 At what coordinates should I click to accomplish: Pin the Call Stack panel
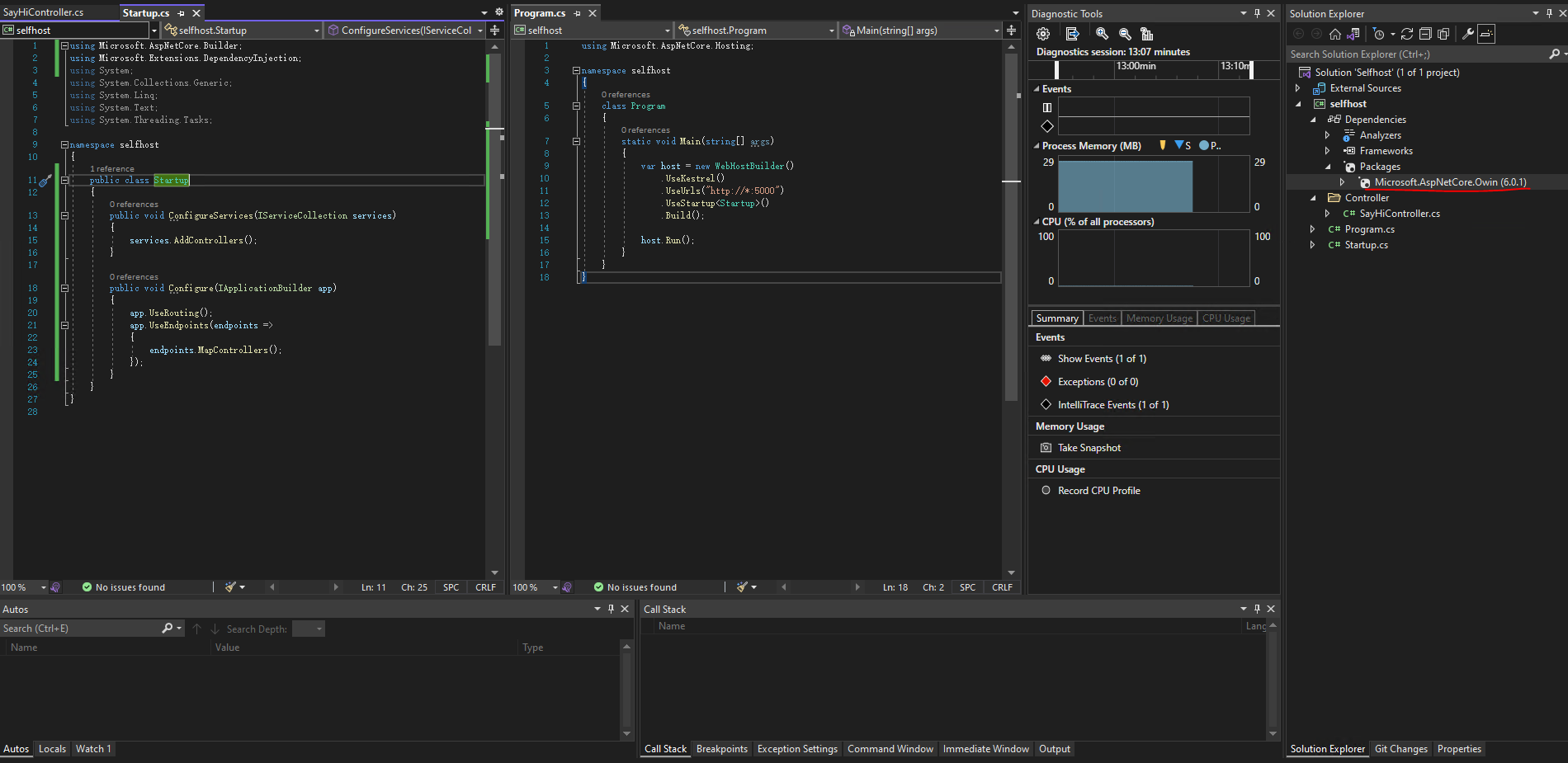[1257, 609]
